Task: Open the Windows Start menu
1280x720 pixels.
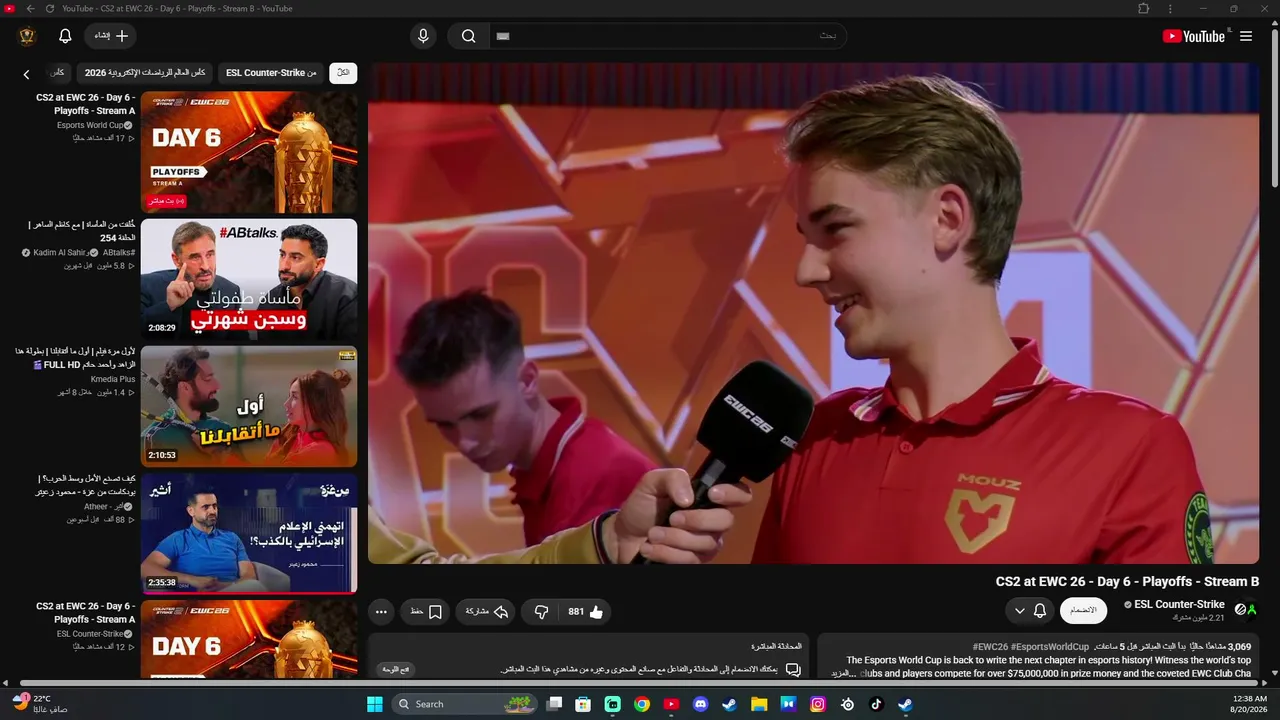Action: coord(375,704)
